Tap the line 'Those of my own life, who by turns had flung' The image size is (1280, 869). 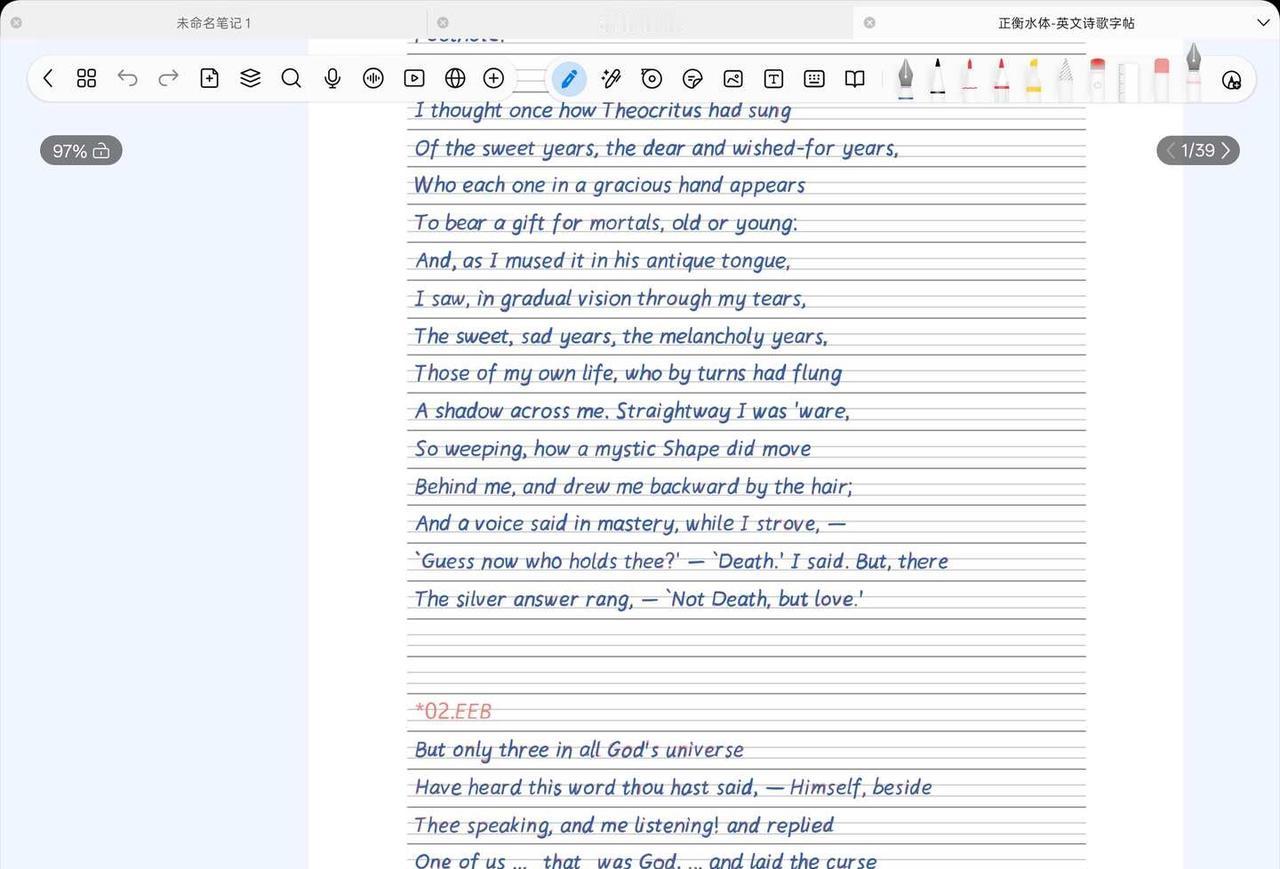coord(628,373)
